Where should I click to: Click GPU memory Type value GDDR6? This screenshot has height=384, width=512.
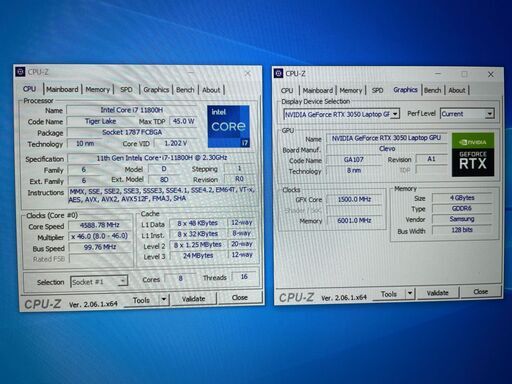click(462, 208)
